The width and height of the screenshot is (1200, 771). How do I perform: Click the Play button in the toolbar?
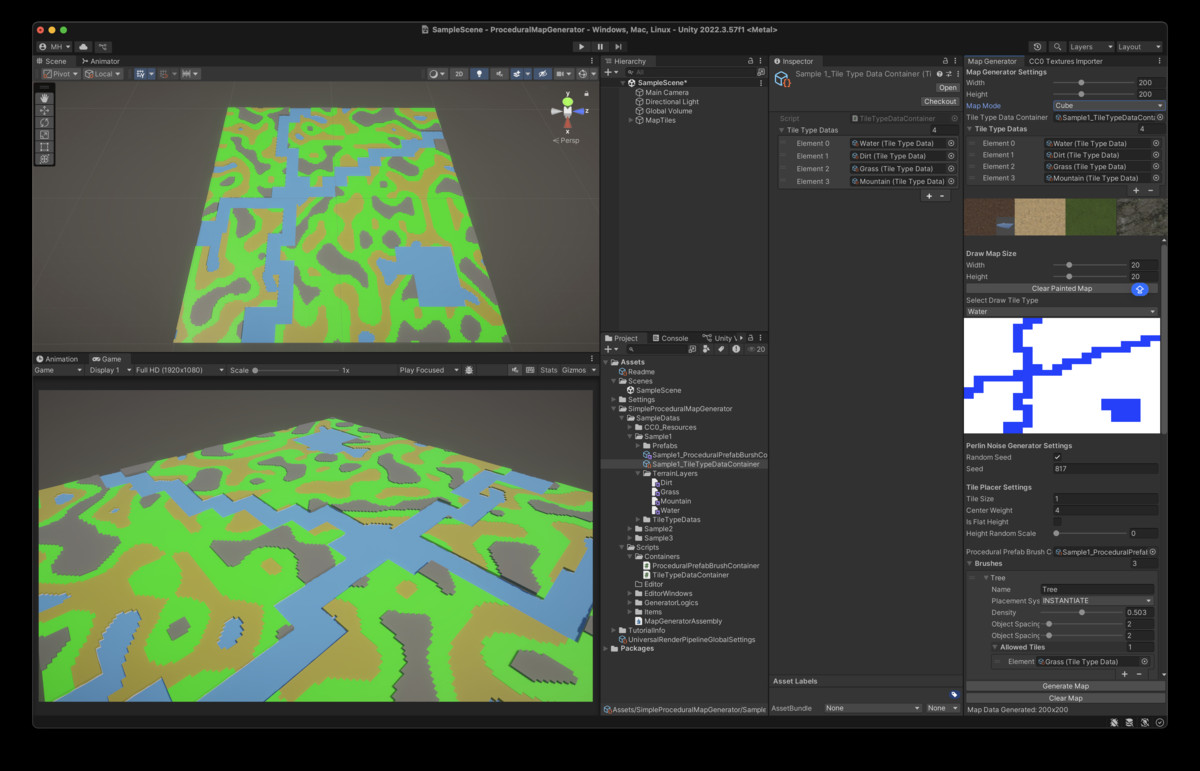pyautogui.click(x=581, y=46)
